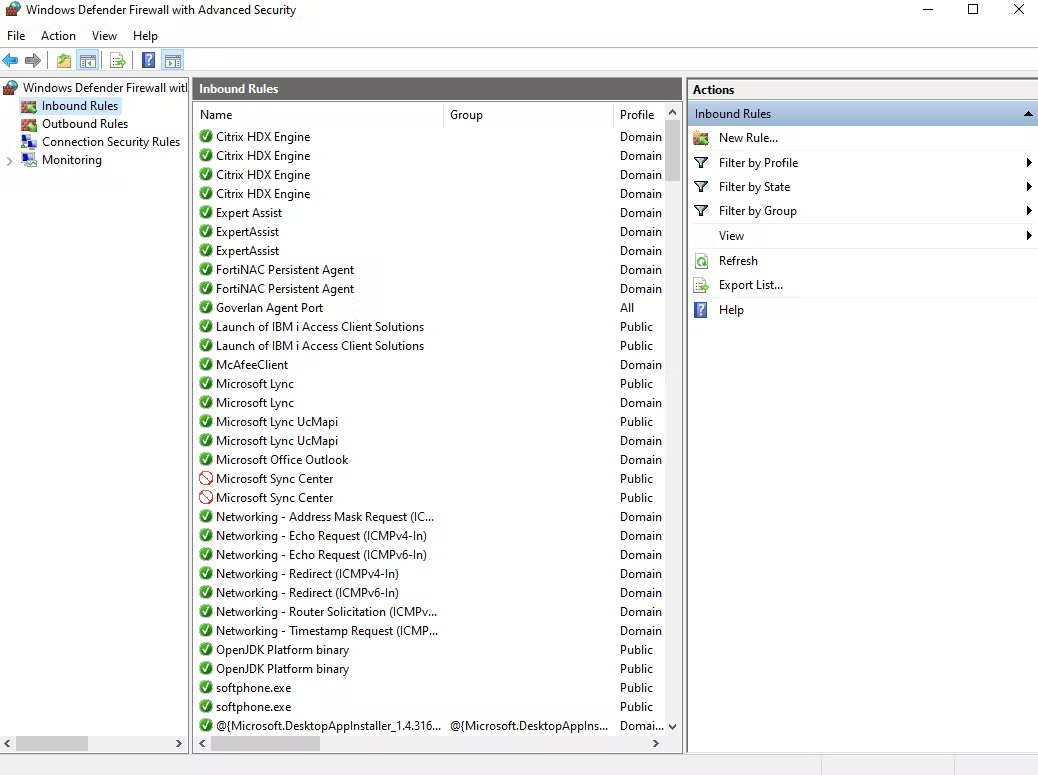Click the Help icon in Actions pane
This screenshot has height=775, width=1038.
[701, 310]
